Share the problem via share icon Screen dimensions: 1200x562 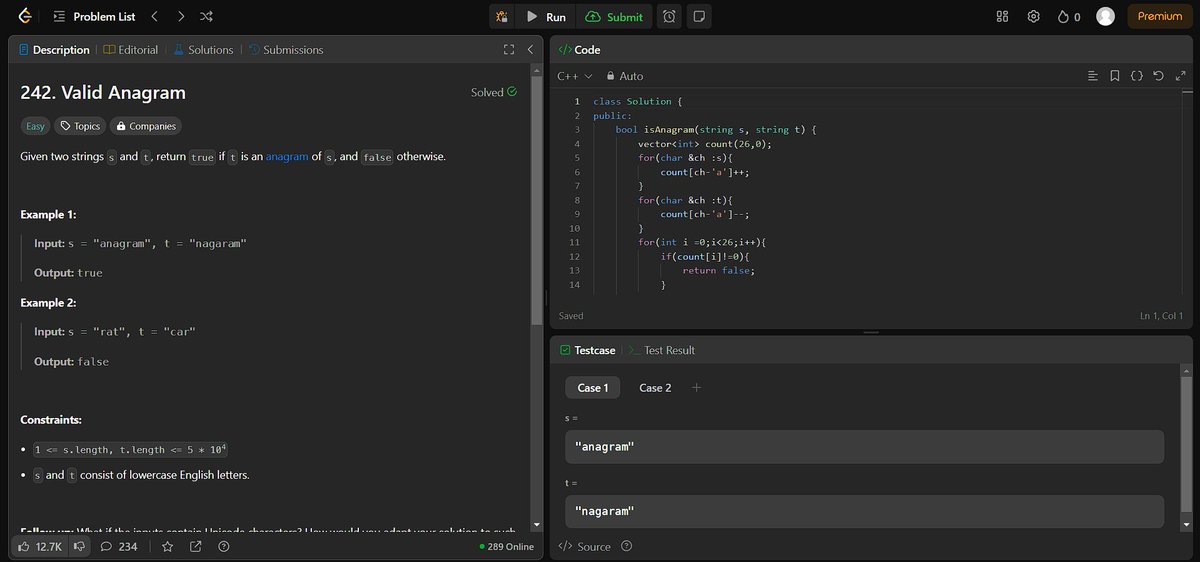pyautogui.click(x=196, y=547)
